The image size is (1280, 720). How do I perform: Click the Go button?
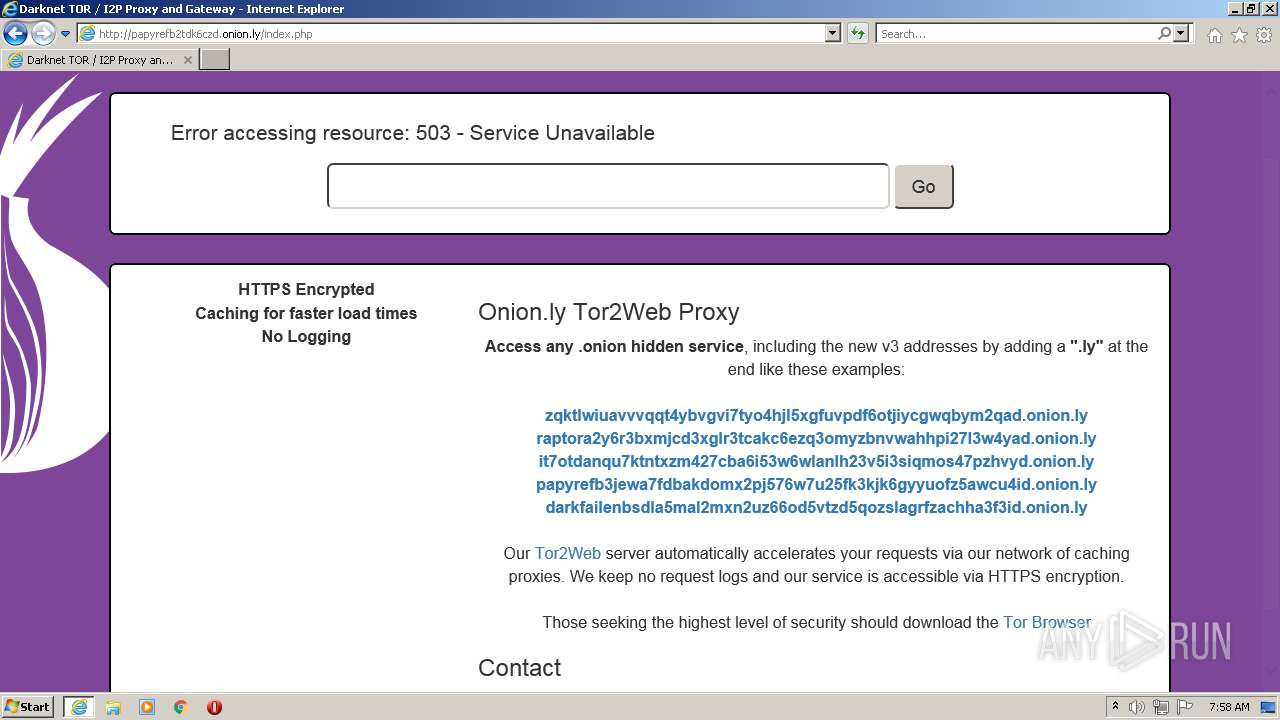coord(924,187)
